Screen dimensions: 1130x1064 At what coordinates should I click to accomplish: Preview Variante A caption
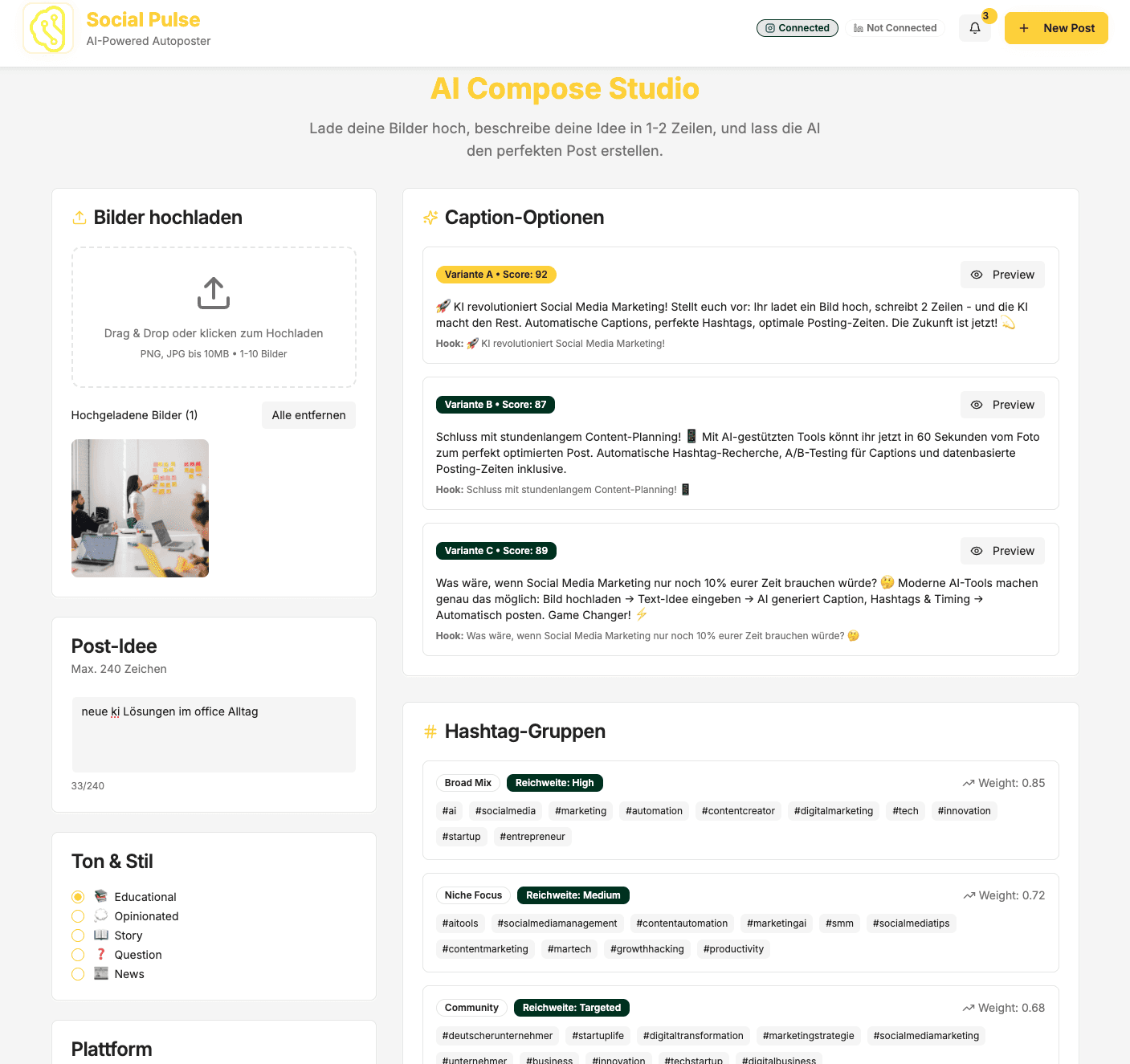click(x=1002, y=275)
